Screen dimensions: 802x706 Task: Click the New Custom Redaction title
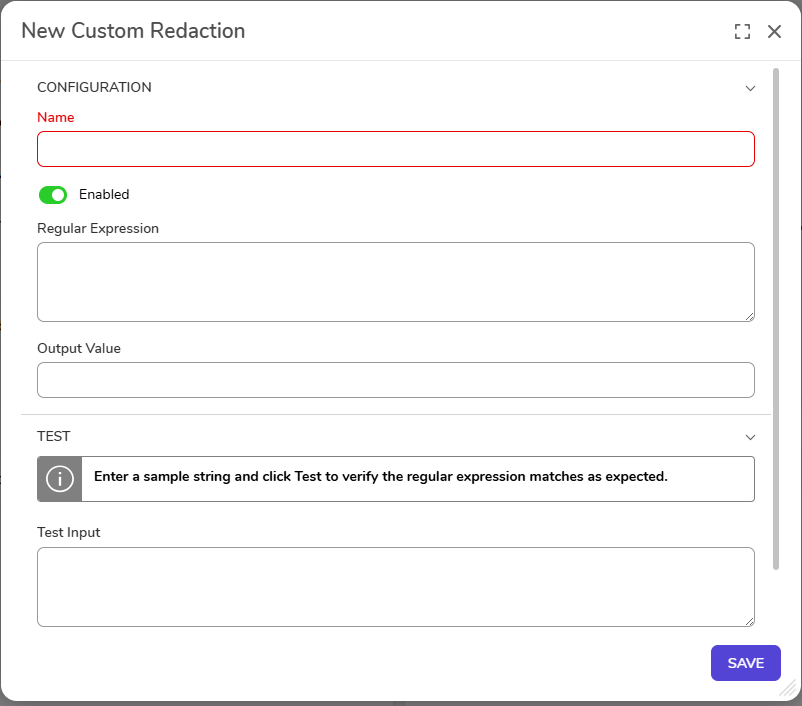coord(133,31)
